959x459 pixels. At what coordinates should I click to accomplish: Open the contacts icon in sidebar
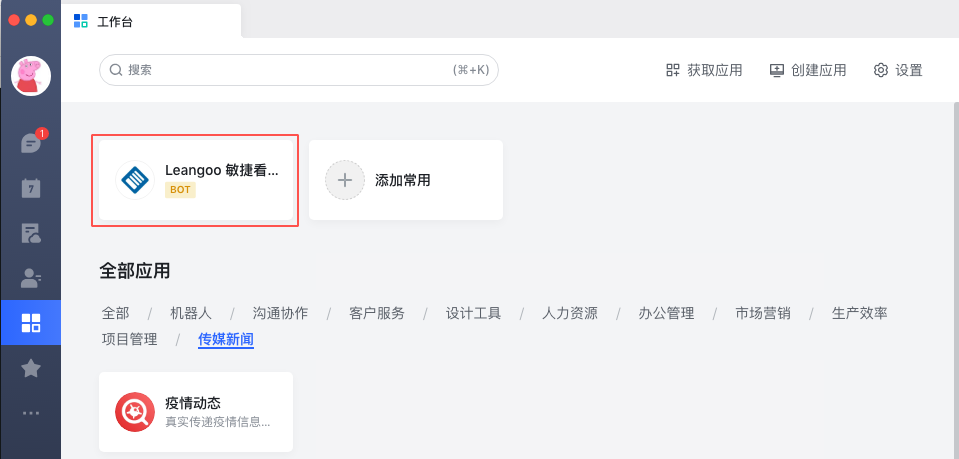coord(31,278)
